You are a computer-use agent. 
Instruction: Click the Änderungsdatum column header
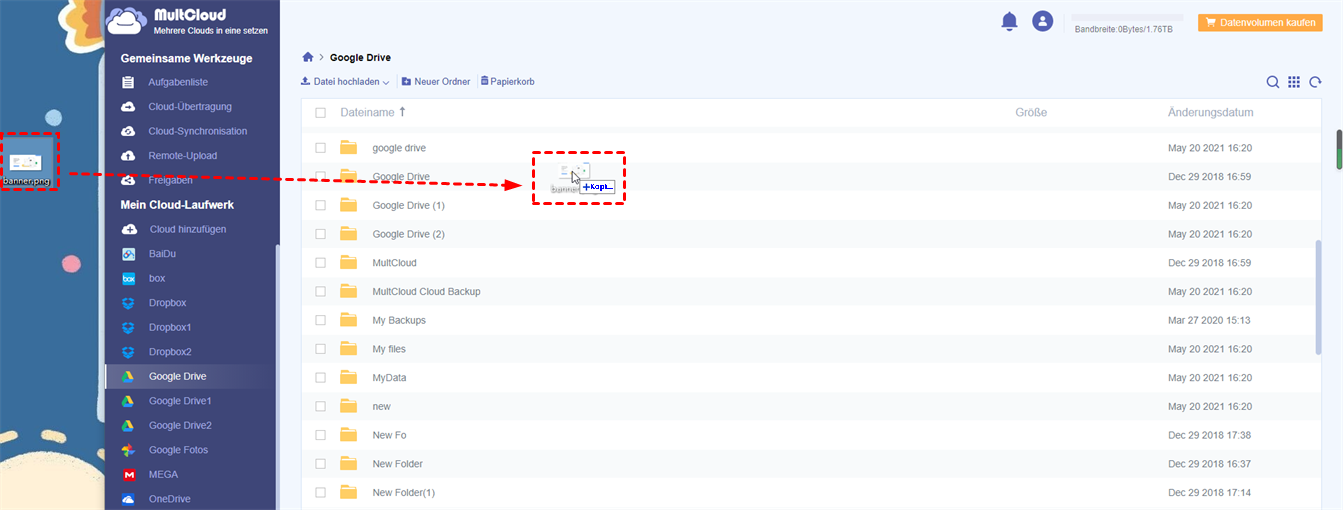(1210, 113)
